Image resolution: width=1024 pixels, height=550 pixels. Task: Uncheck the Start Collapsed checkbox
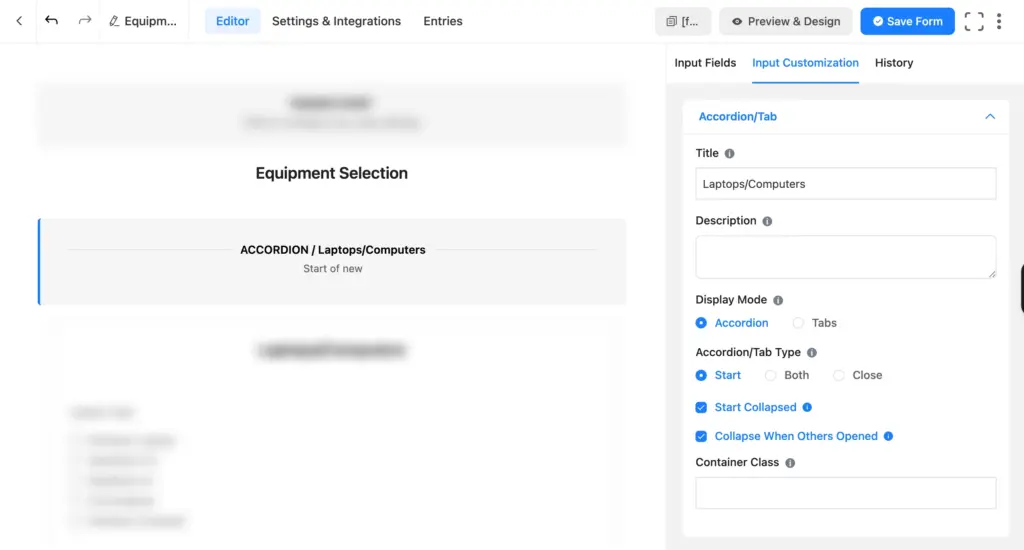click(701, 408)
